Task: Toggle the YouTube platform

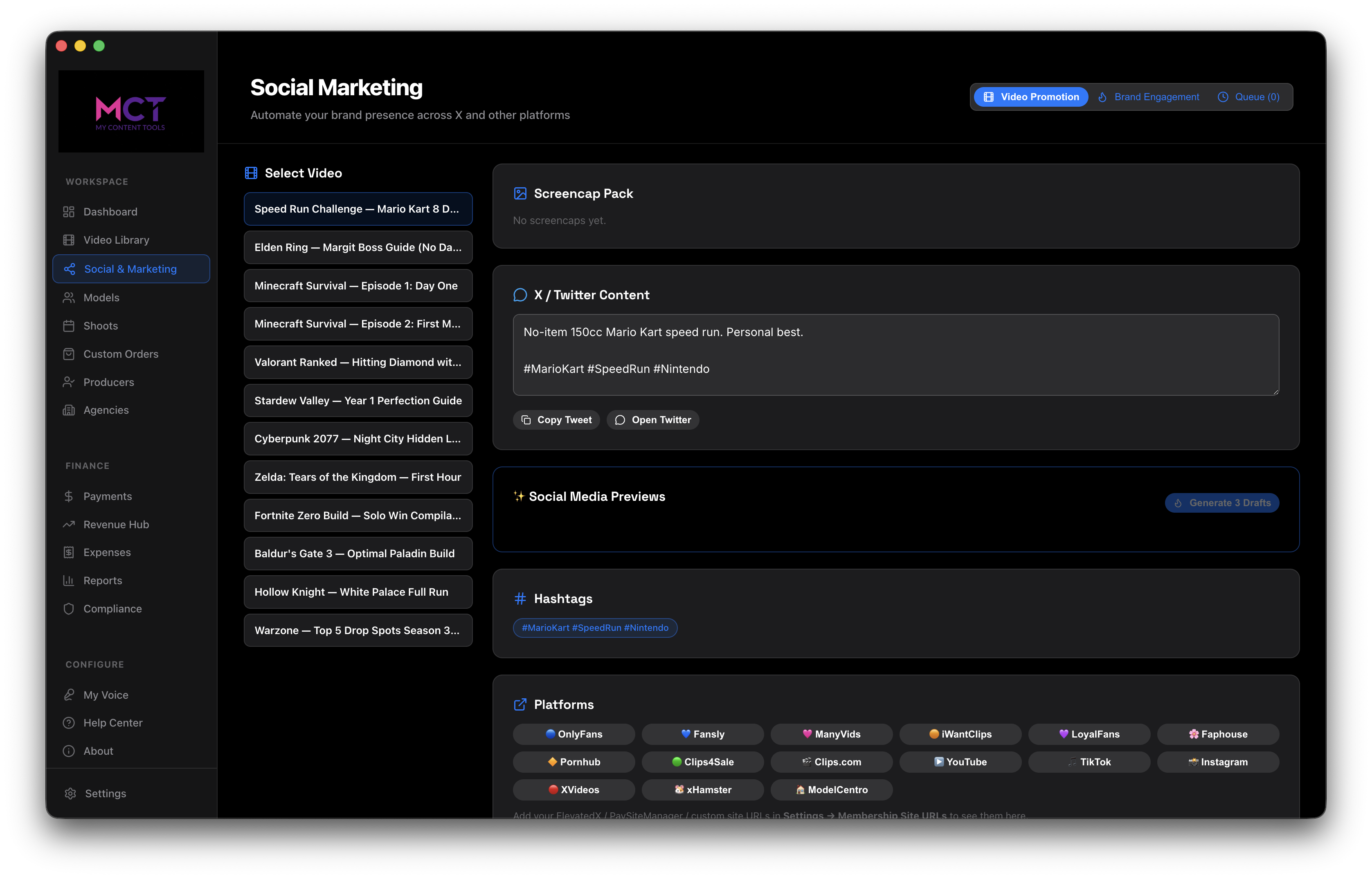Action: tap(960, 761)
